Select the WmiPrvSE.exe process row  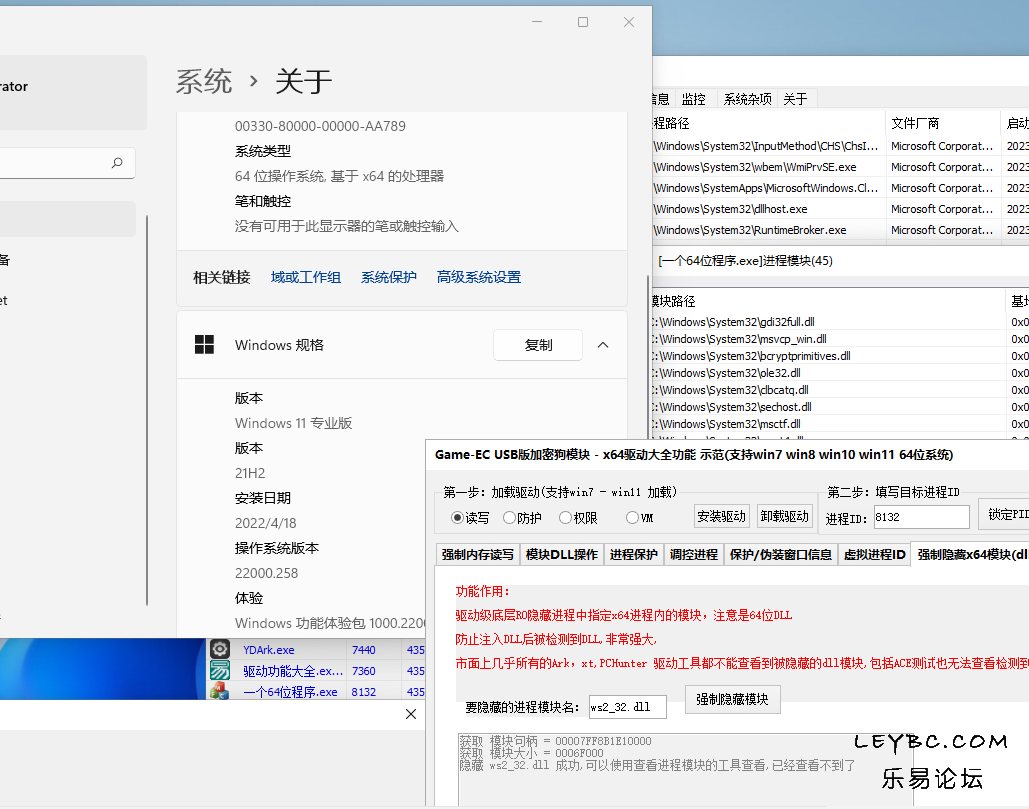click(840, 167)
